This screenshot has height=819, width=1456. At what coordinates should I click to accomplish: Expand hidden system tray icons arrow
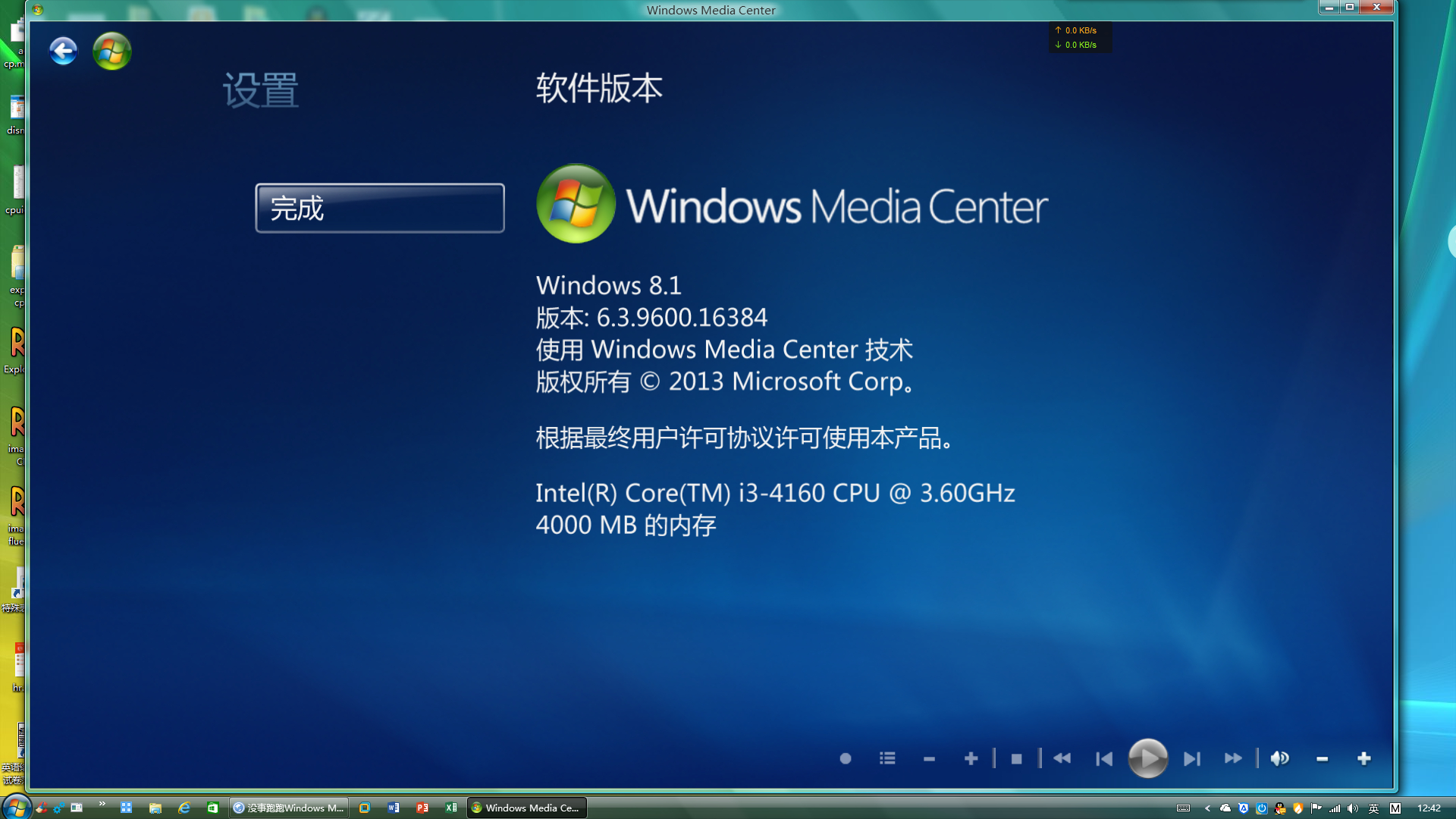click(1207, 808)
